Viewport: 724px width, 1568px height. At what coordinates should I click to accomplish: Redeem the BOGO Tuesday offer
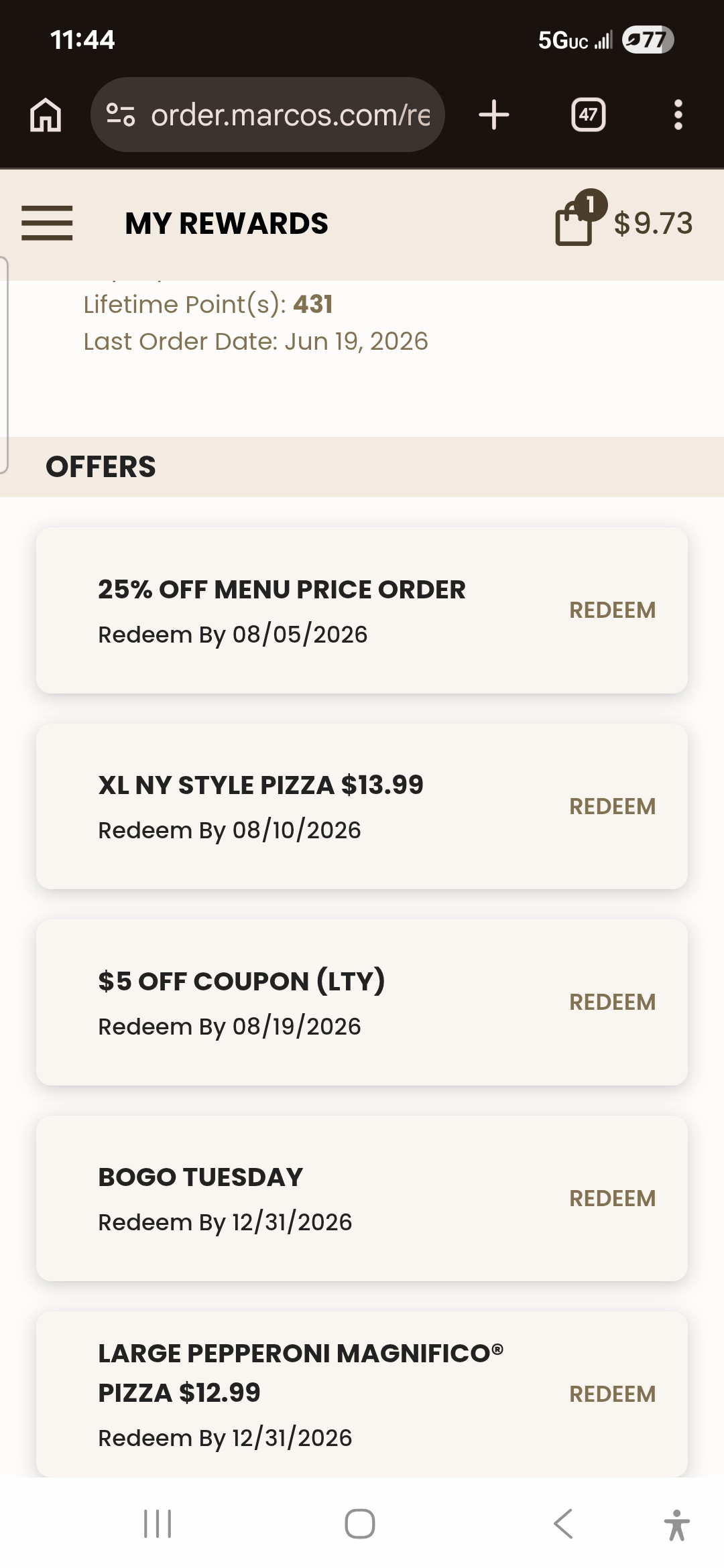(612, 1199)
